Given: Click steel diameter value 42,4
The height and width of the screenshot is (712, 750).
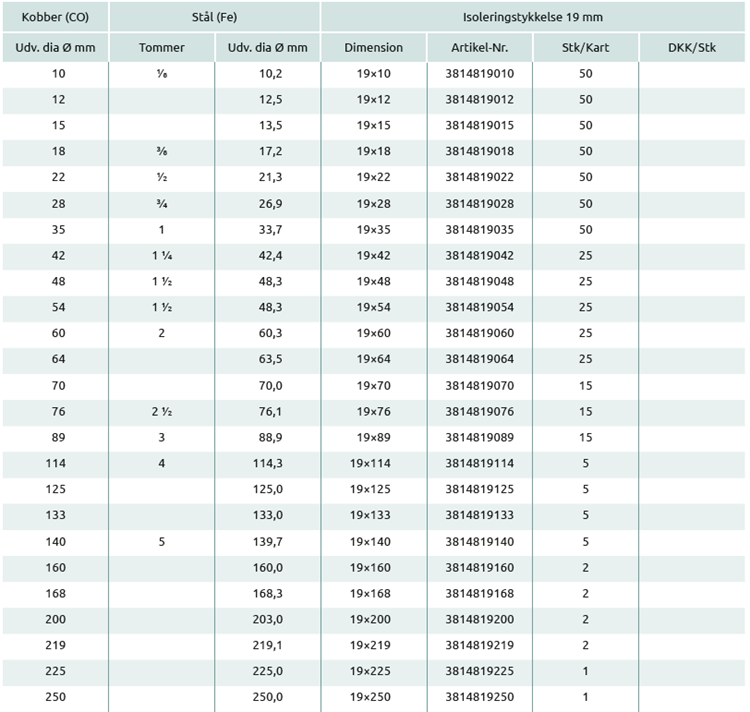Looking at the screenshot, I should [271, 255].
